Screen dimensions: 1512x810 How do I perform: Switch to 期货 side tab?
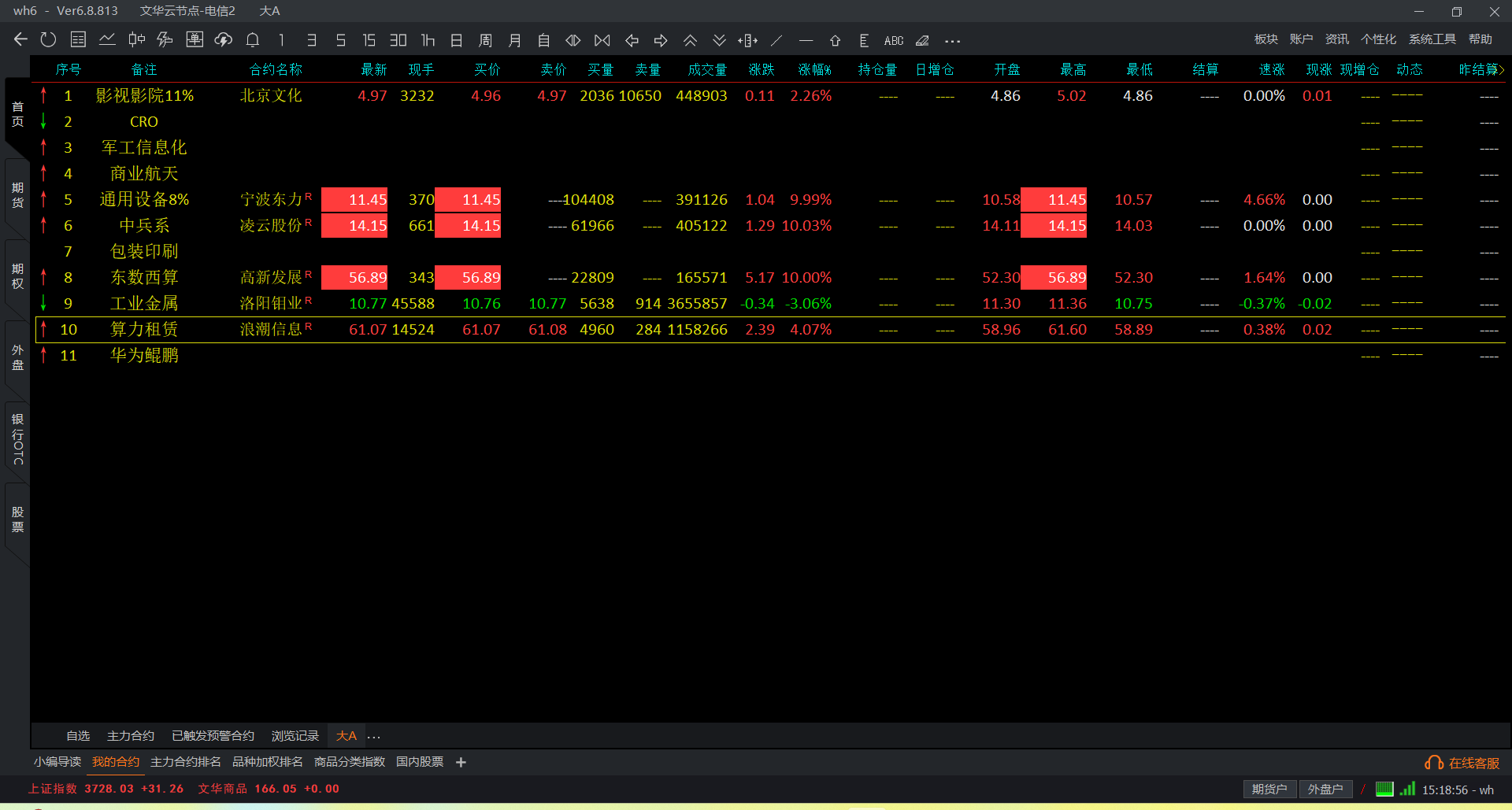tap(17, 195)
